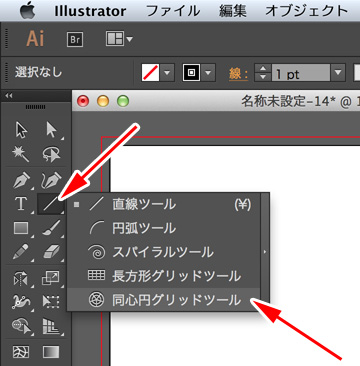Open the ファイル menu
The height and width of the screenshot is (366, 360).
[173, 11]
